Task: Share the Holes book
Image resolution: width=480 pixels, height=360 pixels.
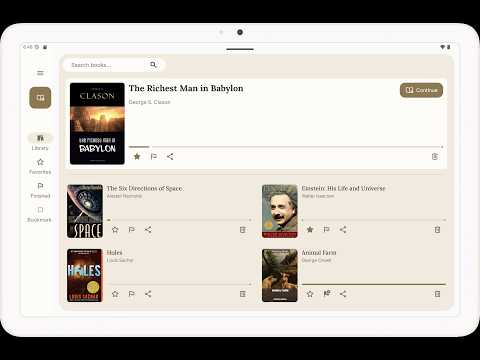Action: 148,294
